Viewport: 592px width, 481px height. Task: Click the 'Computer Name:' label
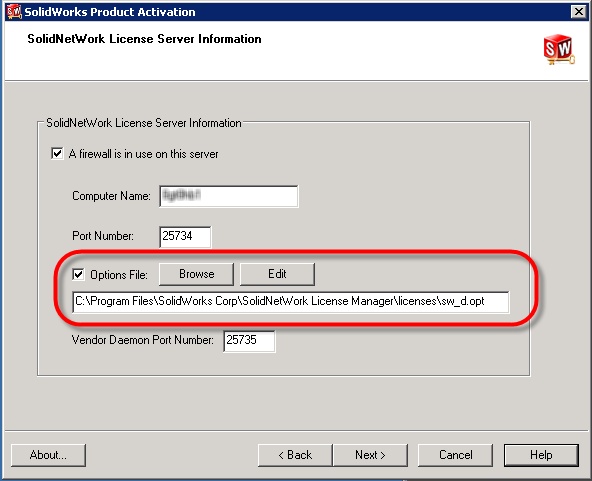(x=111, y=196)
